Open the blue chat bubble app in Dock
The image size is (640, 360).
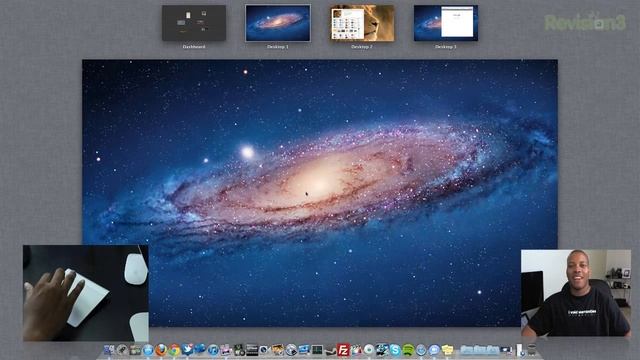(434, 350)
